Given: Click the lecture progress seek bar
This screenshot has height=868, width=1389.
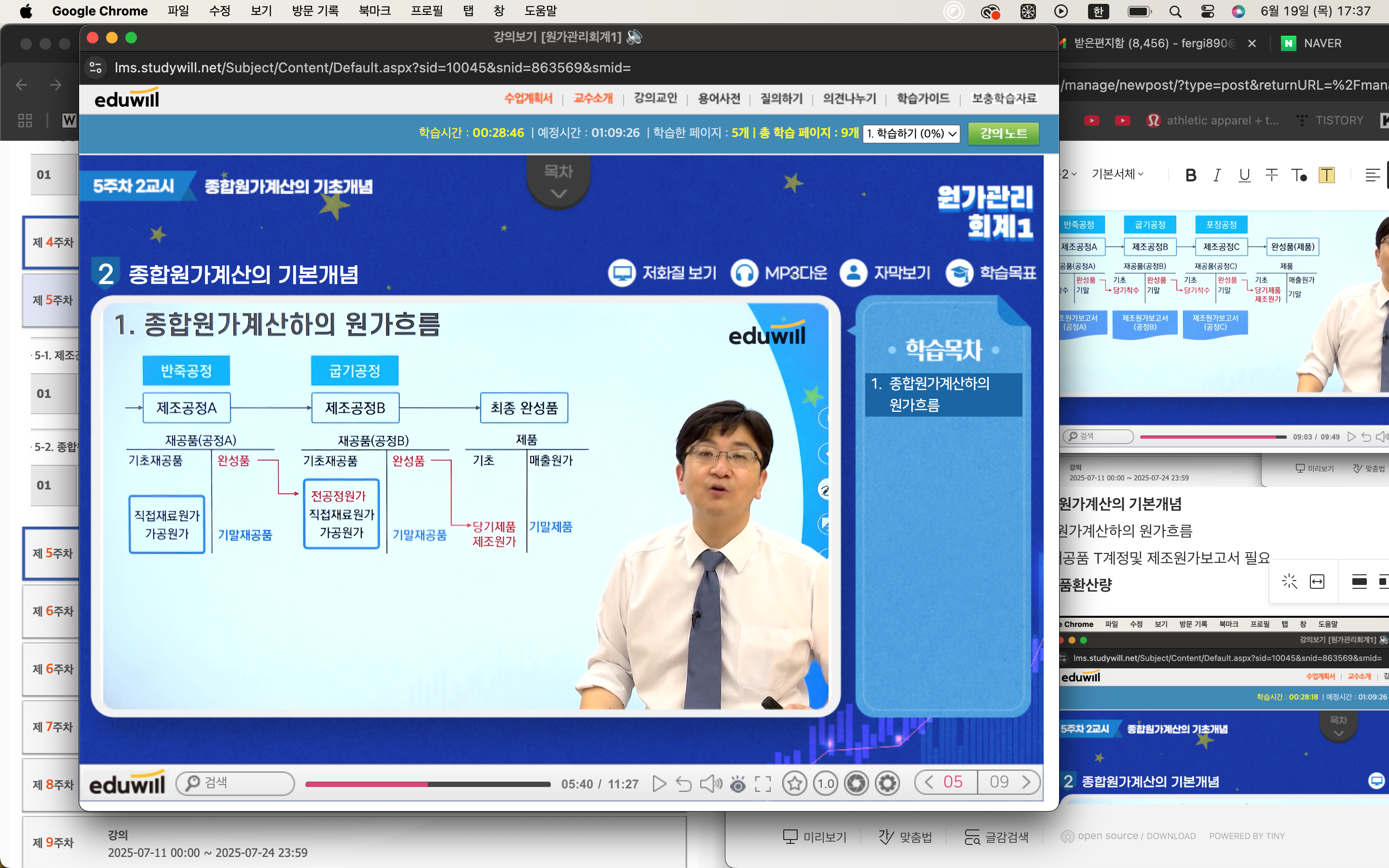Looking at the screenshot, I should click(428, 784).
